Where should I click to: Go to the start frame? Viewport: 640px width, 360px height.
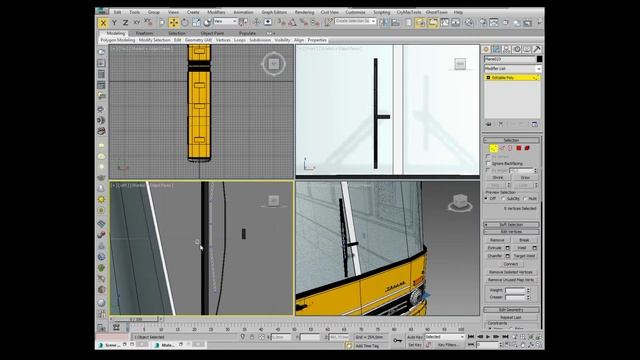pyautogui.click(x=471, y=337)
